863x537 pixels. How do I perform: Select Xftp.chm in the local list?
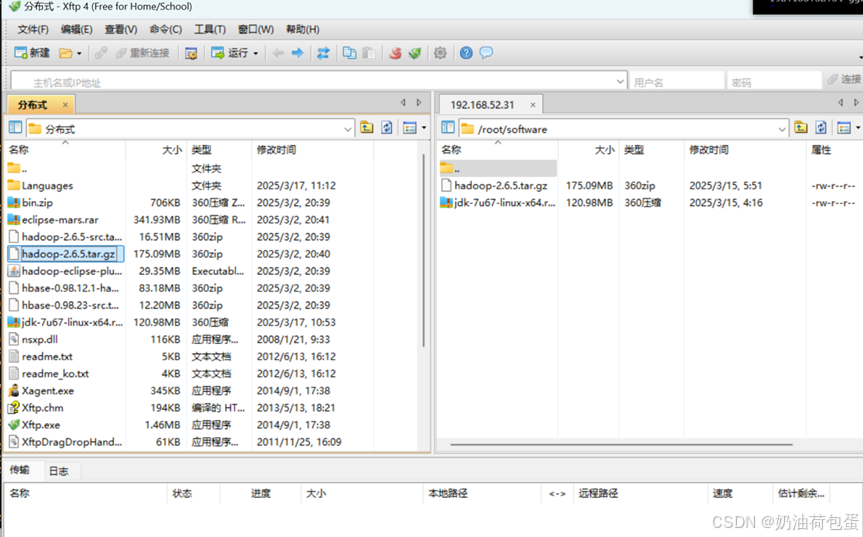42,408
